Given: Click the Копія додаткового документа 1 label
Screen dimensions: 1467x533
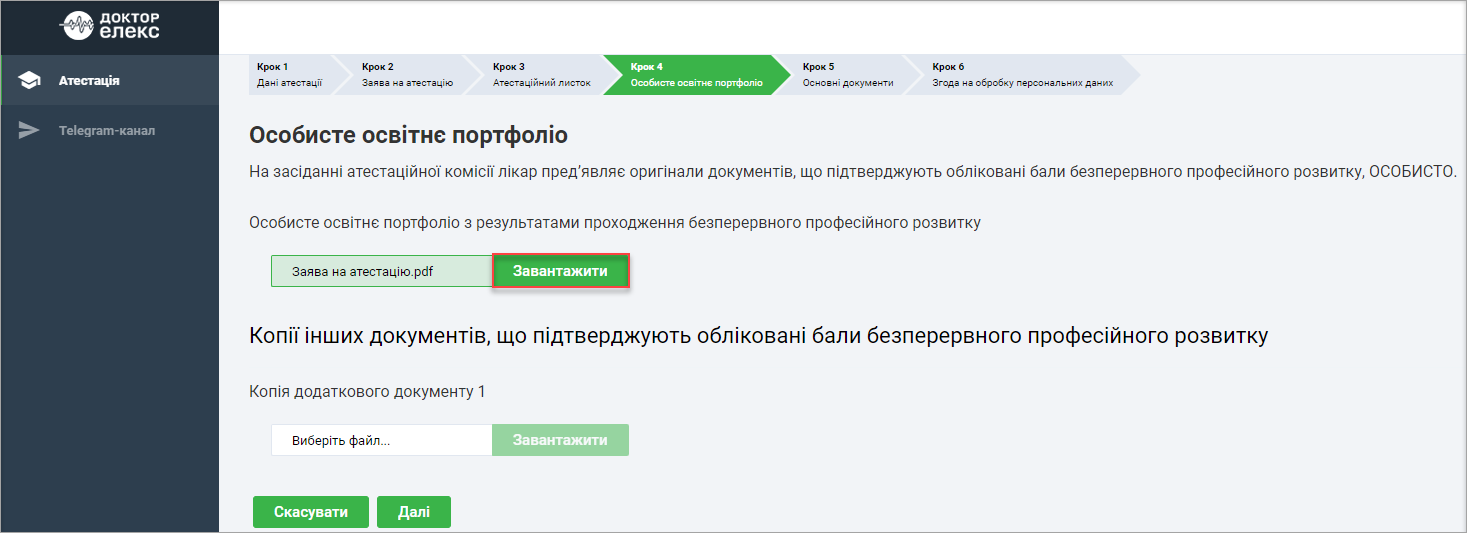Looking at the screenshot, I should 367,392.
